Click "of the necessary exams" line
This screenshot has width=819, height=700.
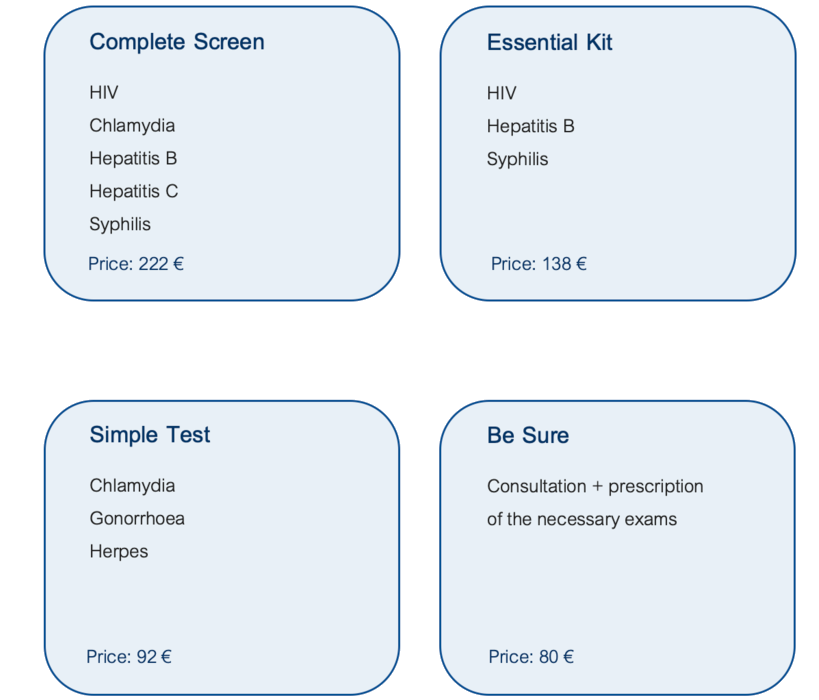pyautogui.click(x=582, y=520)
